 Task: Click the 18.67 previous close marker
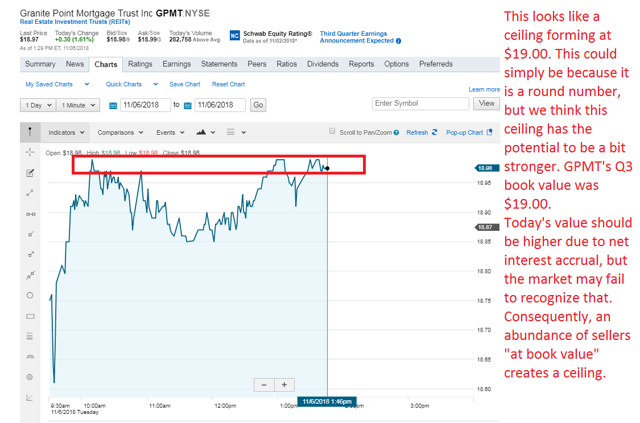pos(487,227)
